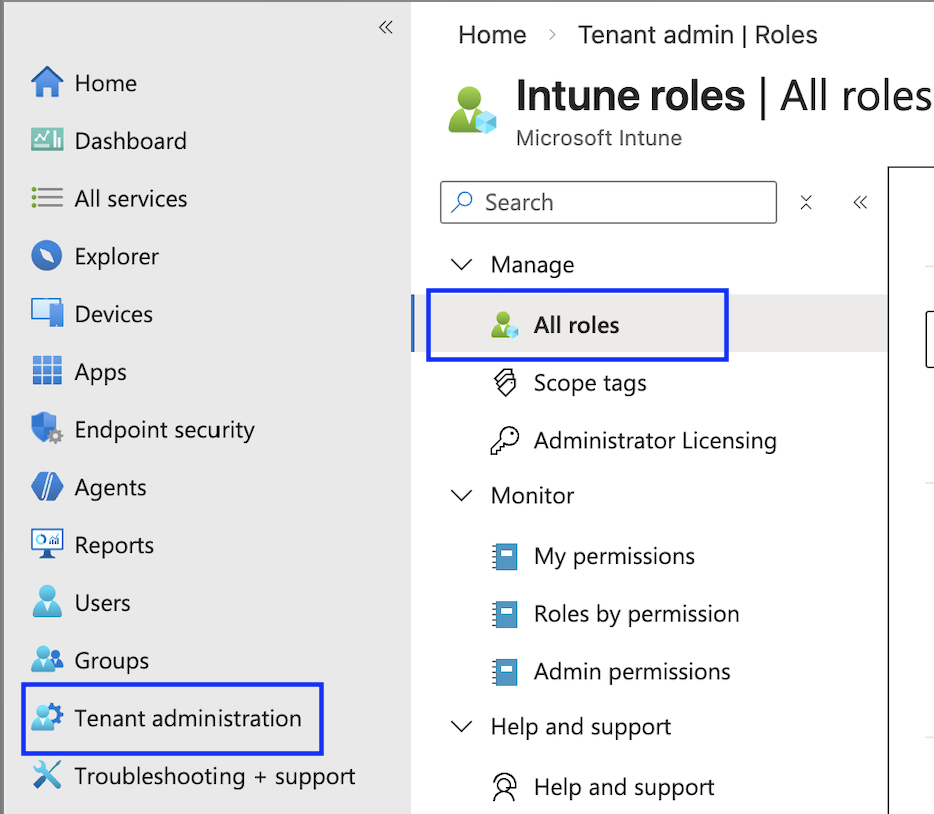Click the Administrator Licensing key icon
Image resolution: width=934 pixels, height=814 pixels.
[x=505, y=441]
